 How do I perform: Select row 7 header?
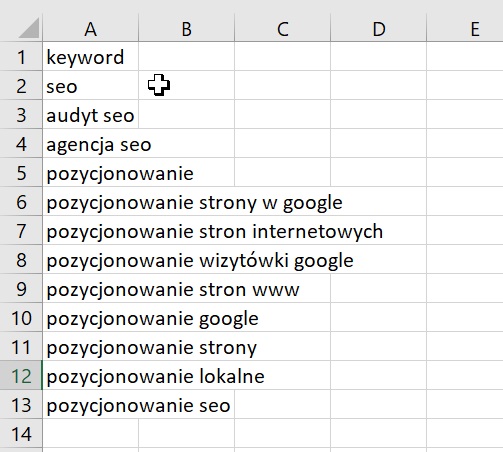(x=21, y=230)
